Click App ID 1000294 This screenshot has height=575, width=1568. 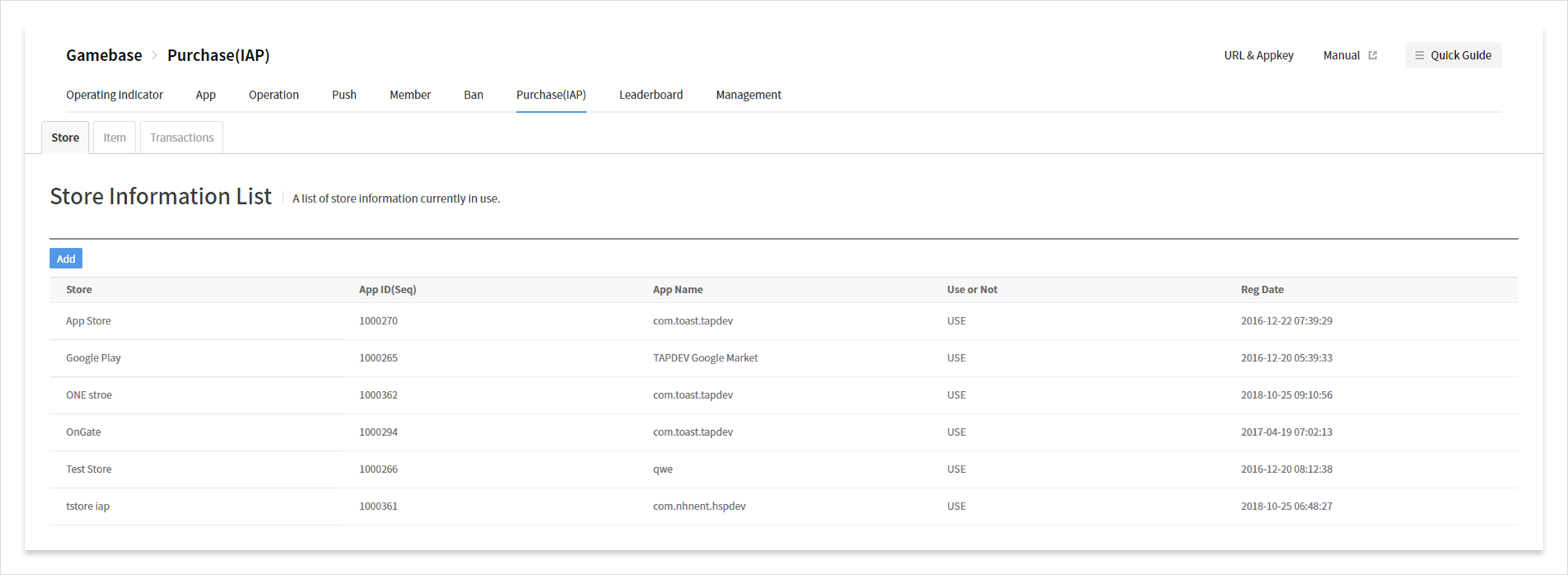pyautogui.click(x=378, y=432)
